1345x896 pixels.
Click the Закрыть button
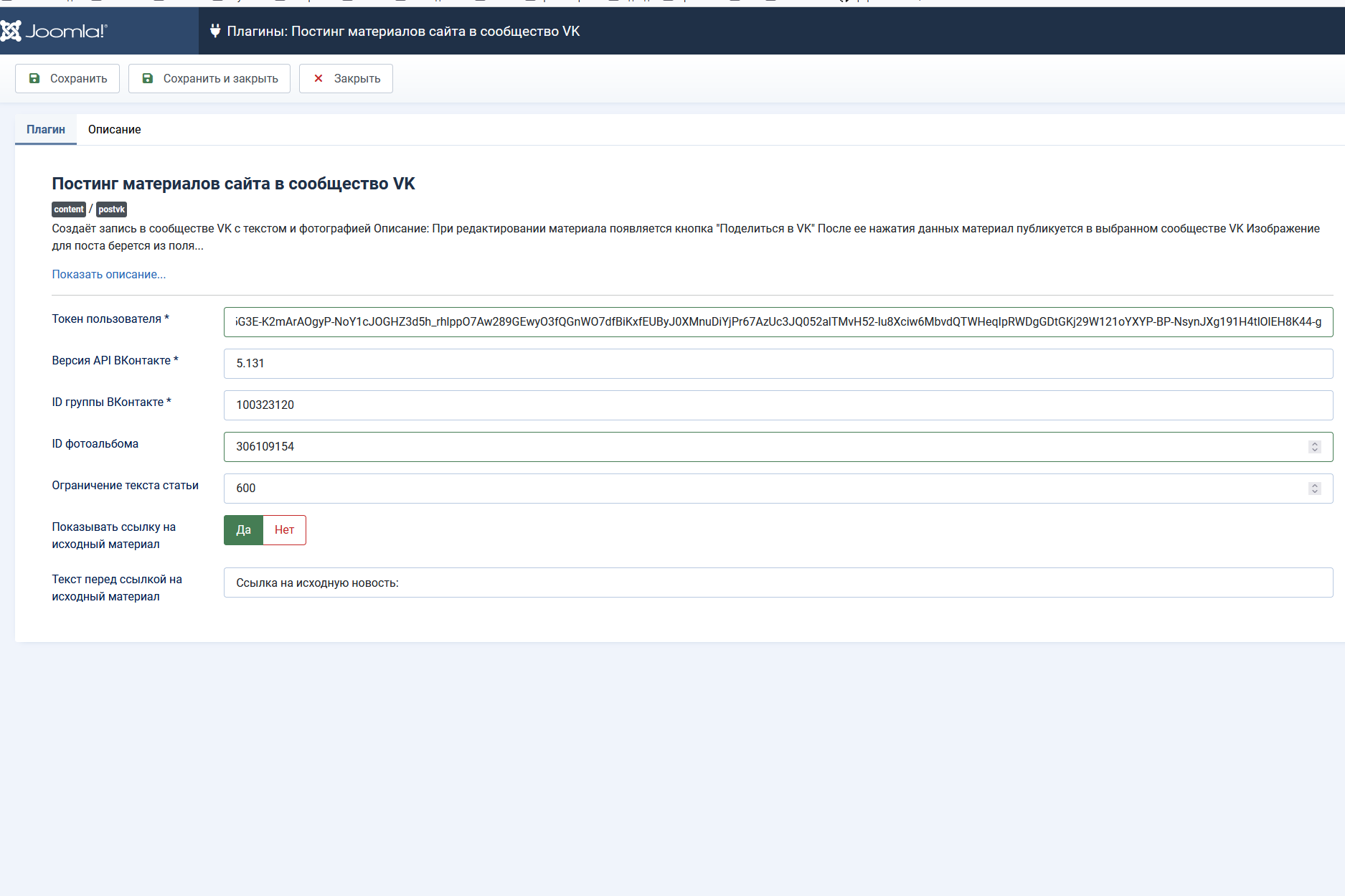click(346, 78)
